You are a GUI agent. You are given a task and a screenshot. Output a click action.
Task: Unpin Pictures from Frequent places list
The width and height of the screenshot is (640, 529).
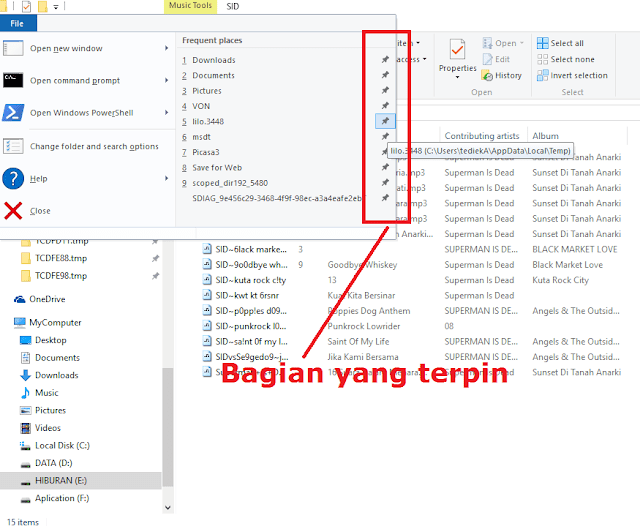coord(385,90)
